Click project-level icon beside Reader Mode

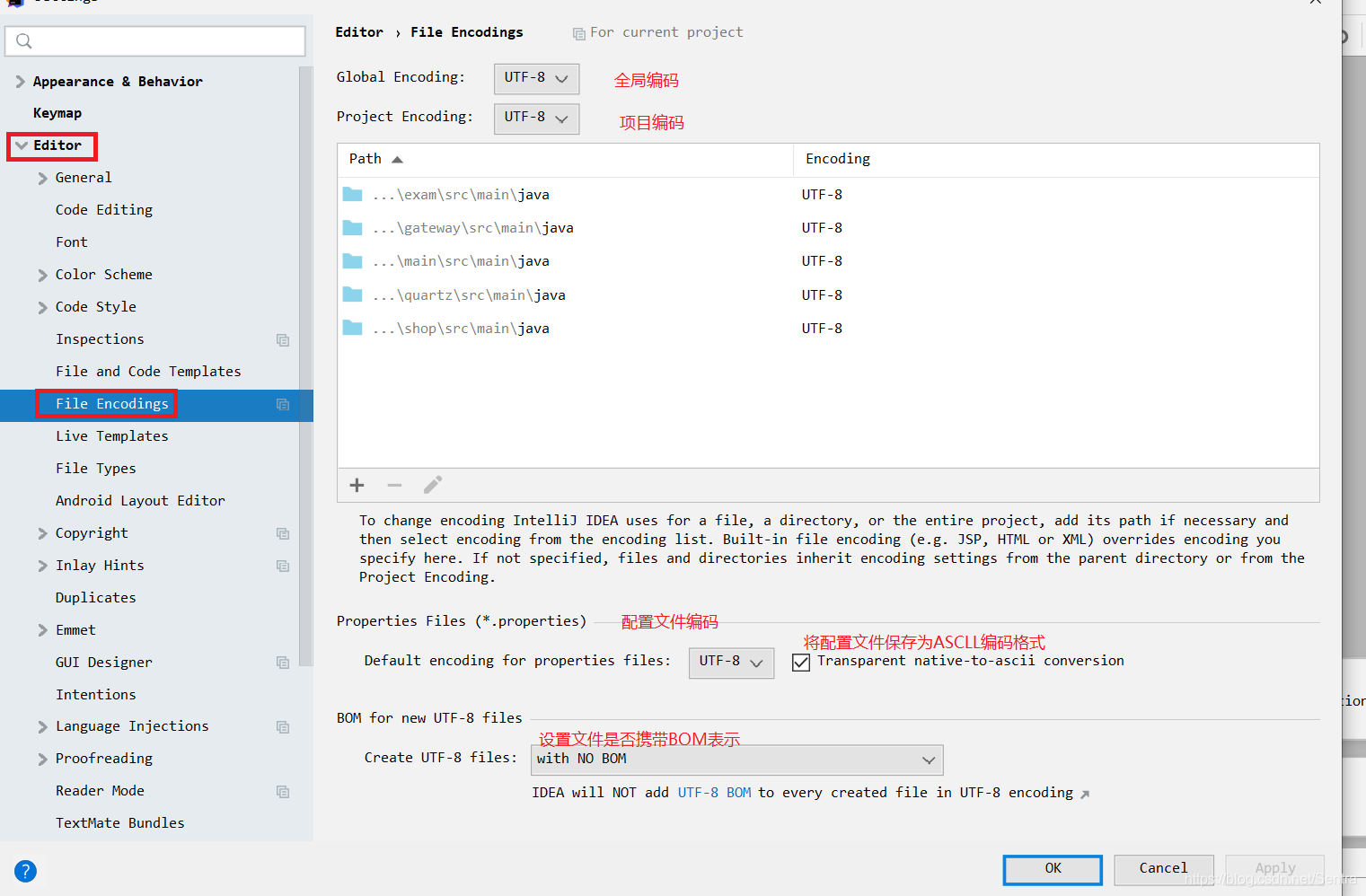283,791
